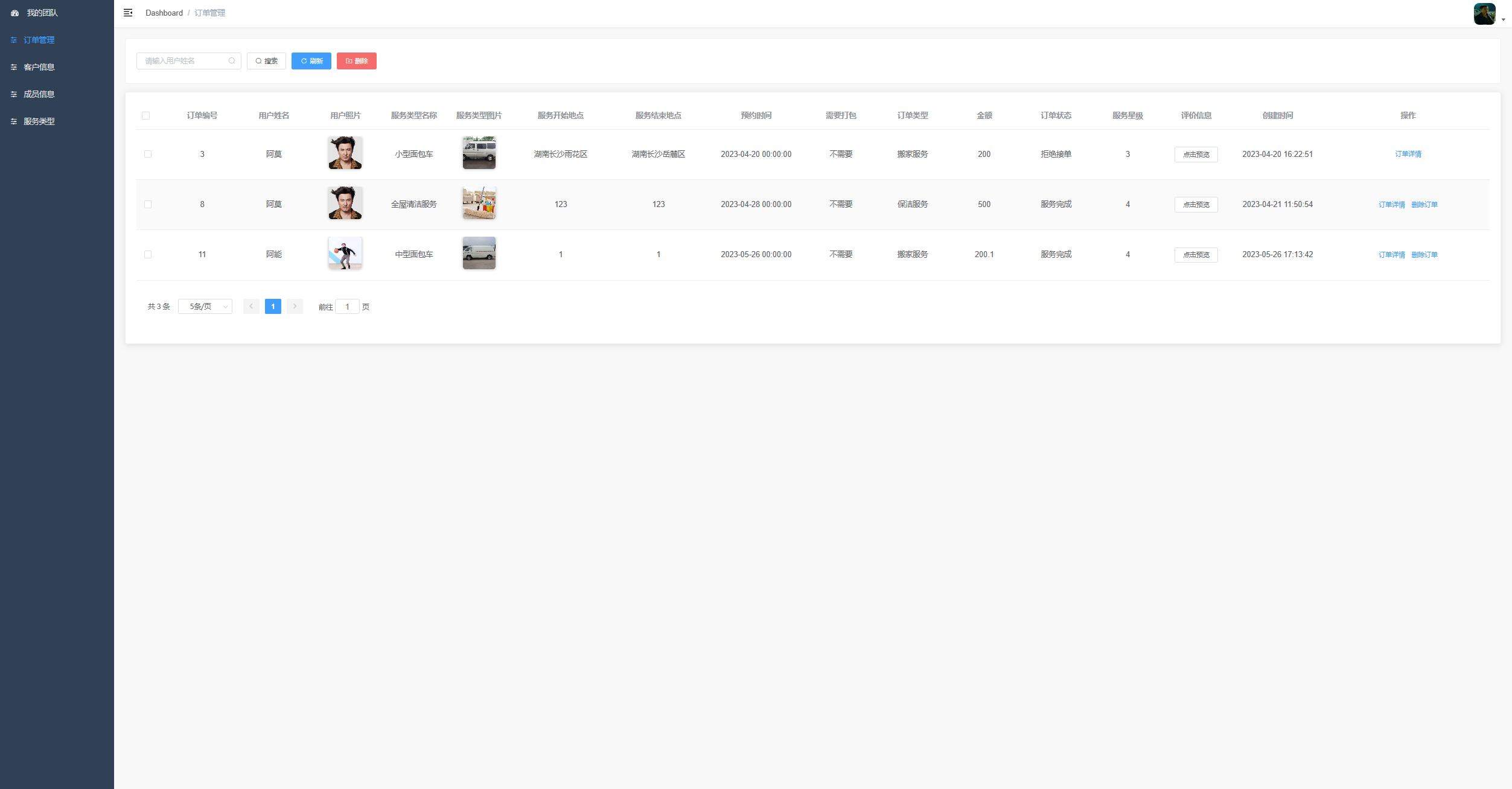
Task: Select the checkbox for order 11
Action: click(148, 255)
